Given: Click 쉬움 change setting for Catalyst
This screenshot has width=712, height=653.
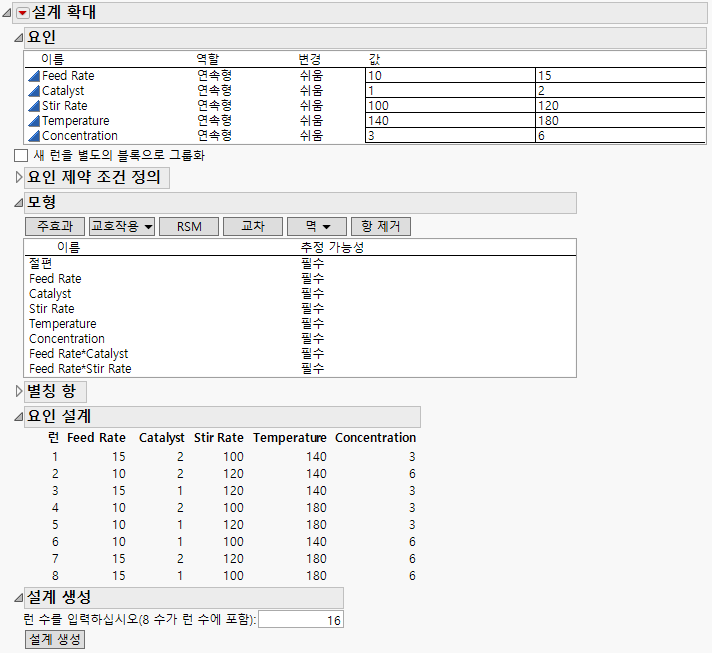Looking at the screenshot, I should coord(311,90).
